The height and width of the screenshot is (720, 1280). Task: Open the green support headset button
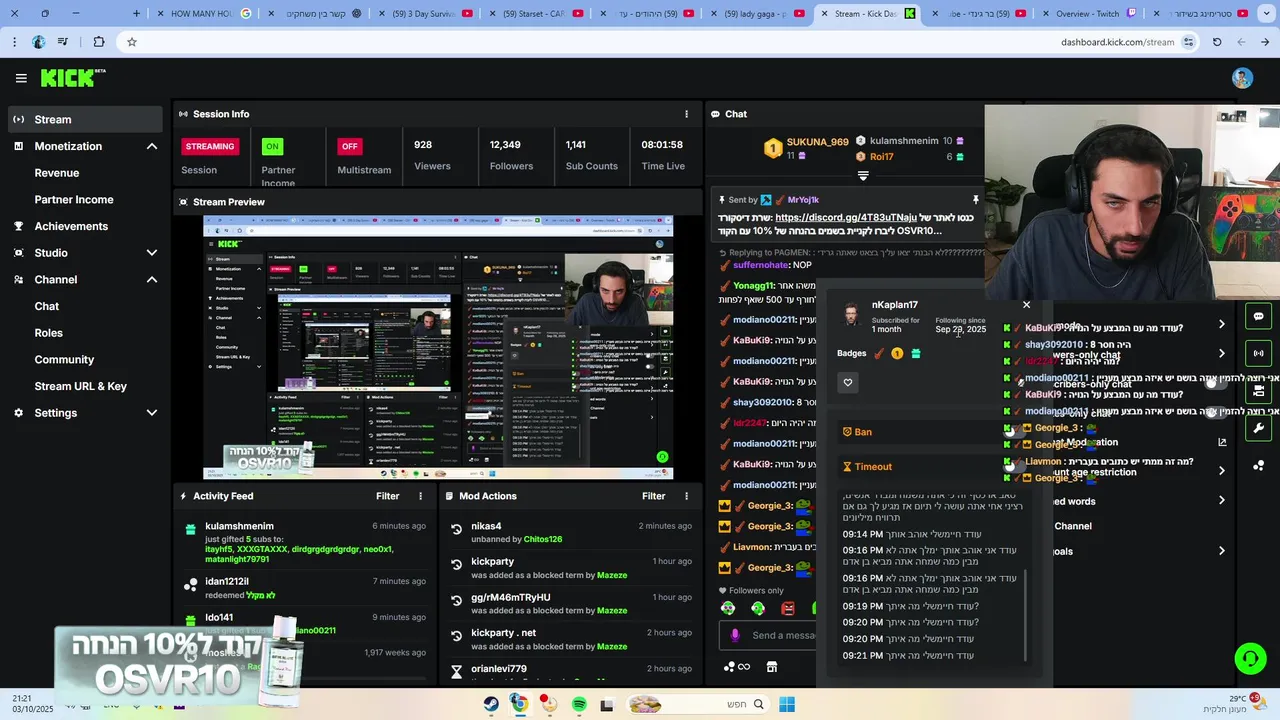point(1250,658)
